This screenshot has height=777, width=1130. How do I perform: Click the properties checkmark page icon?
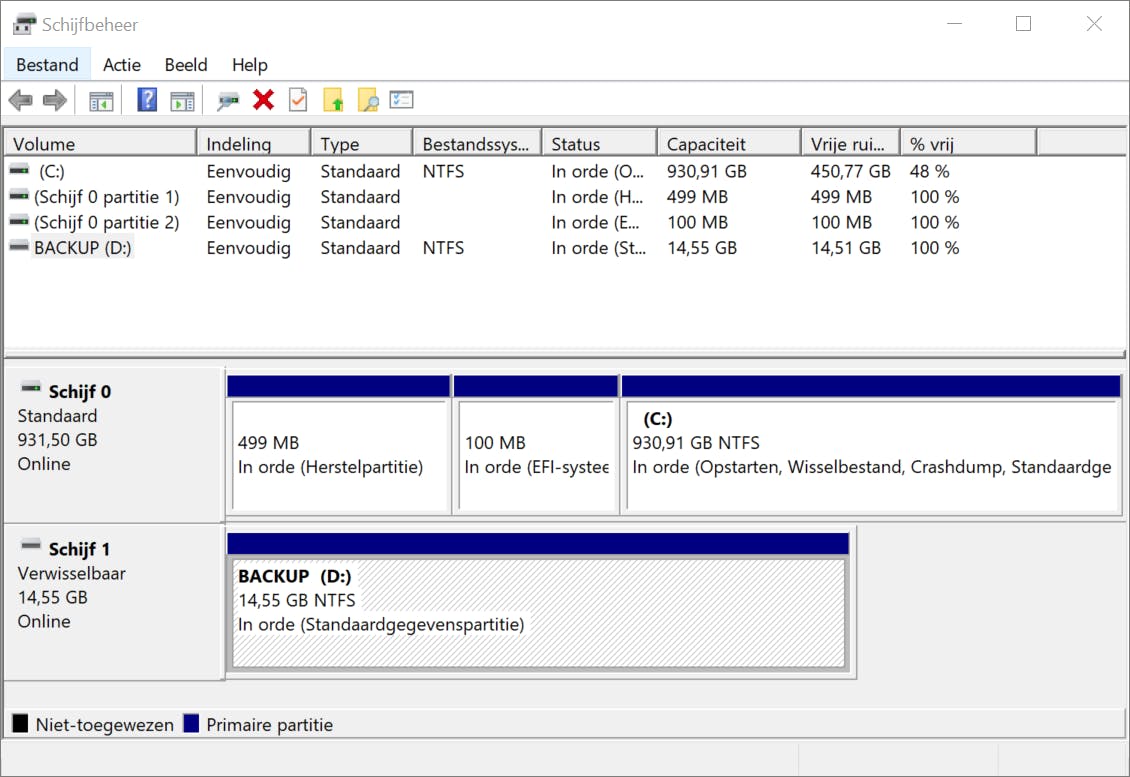tap(298, 100)
